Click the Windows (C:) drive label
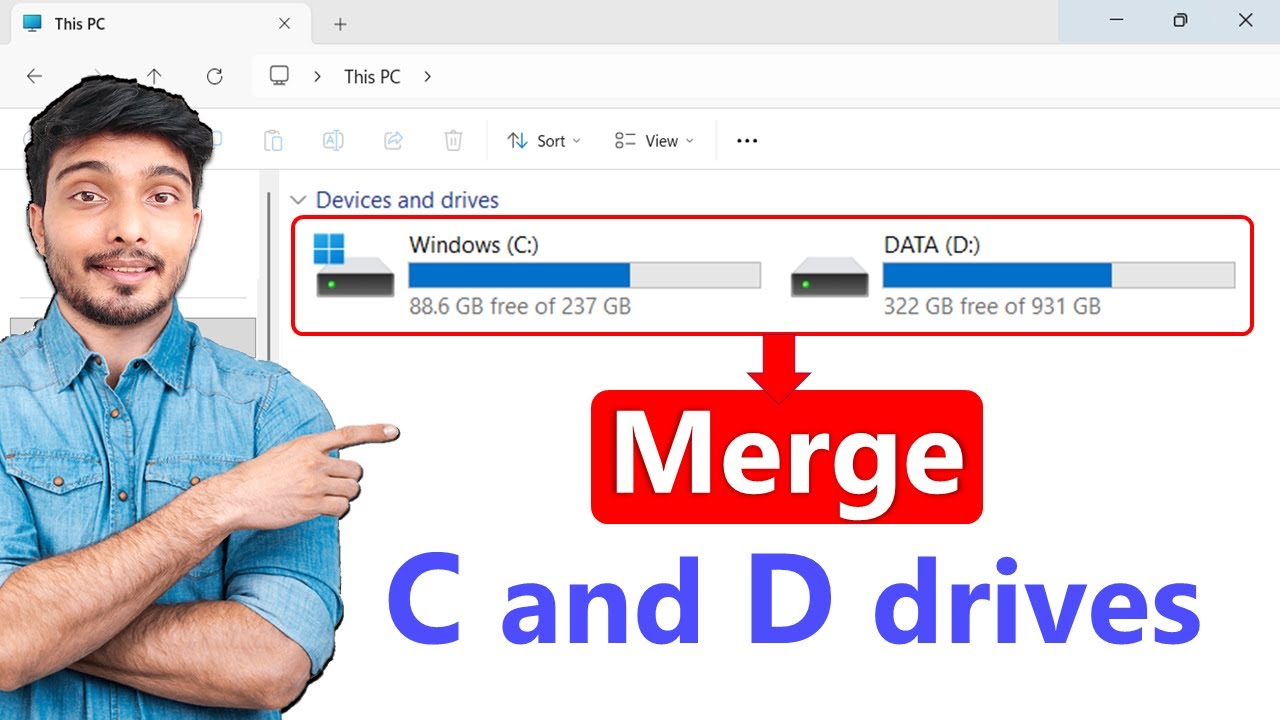The image size is (1280, 720). [x=474, y=244]
